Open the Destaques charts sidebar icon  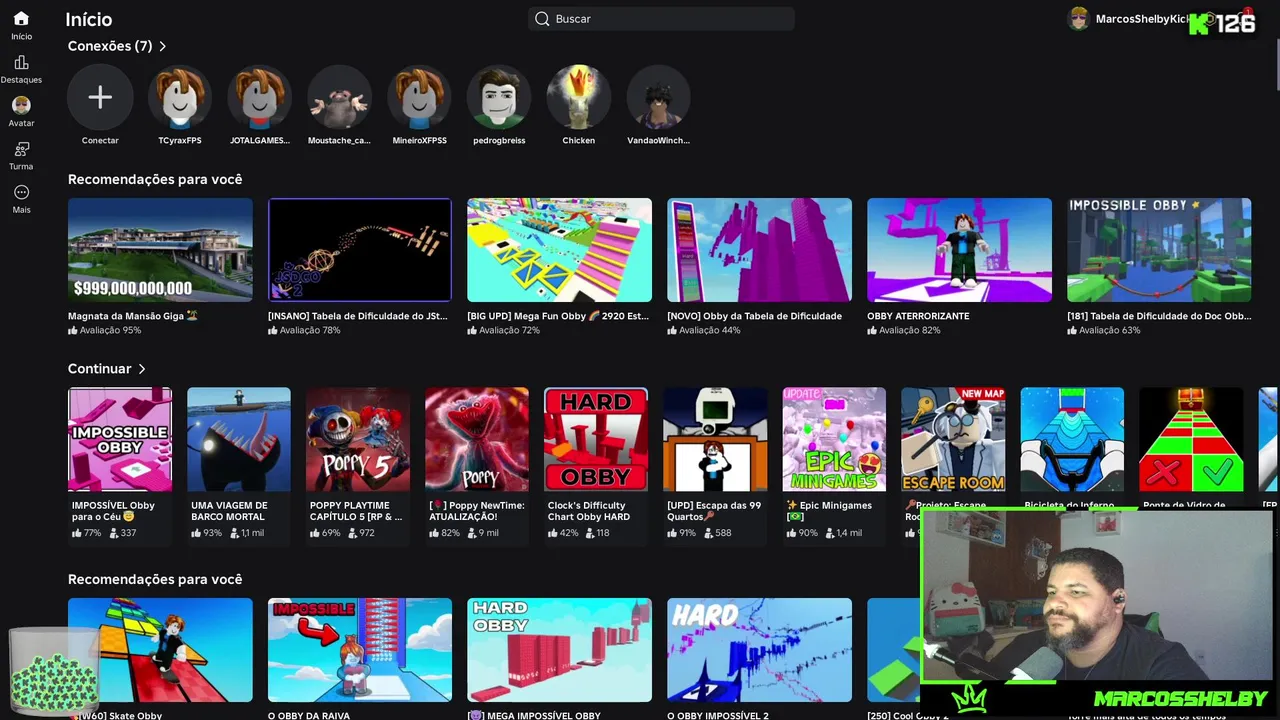21,62
